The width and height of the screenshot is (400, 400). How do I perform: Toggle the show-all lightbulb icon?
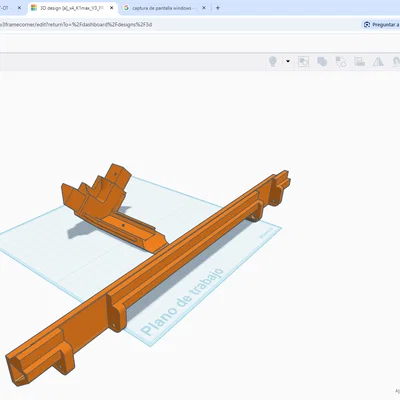273,62
